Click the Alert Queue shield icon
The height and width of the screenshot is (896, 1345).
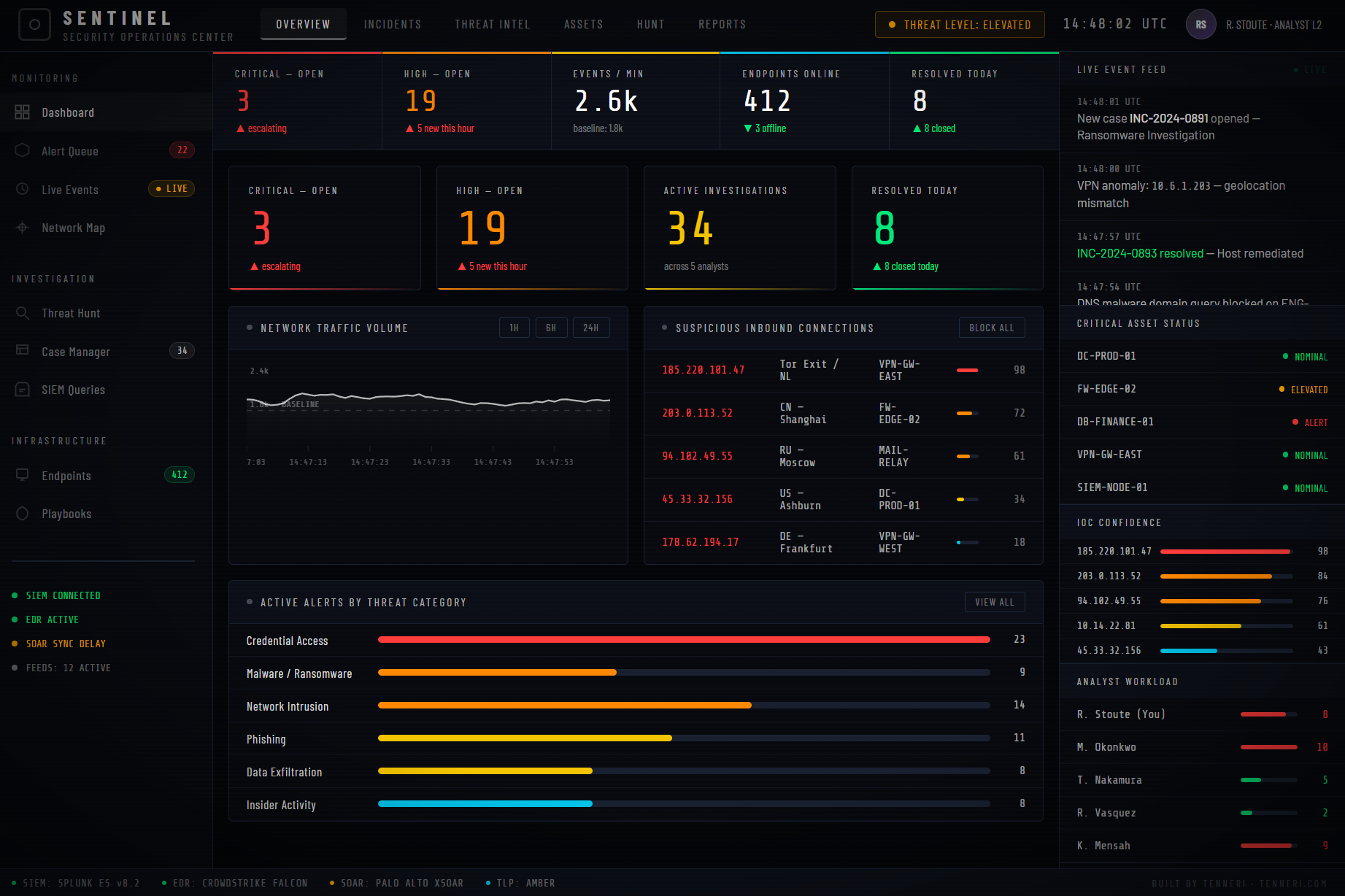(x=23, y=150)
